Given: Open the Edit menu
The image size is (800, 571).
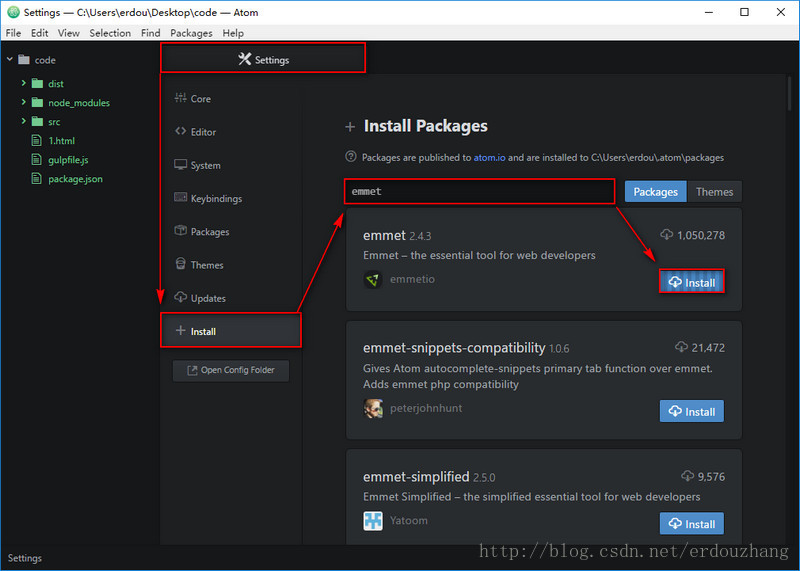Looking at the screenshot, I should tap(39, 33).
